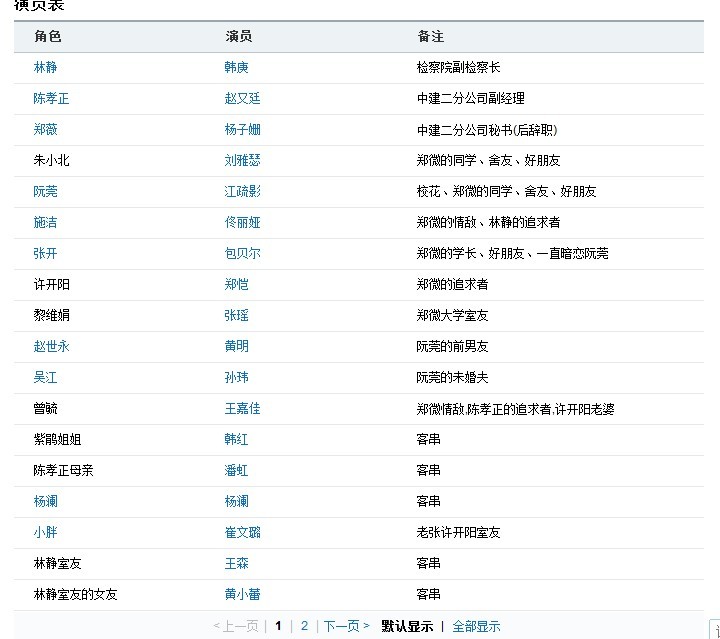Viewport: 720px width, 639px height.
Task: Click disabled 上一页 previous page link
Action: click(x=236, y=626)
